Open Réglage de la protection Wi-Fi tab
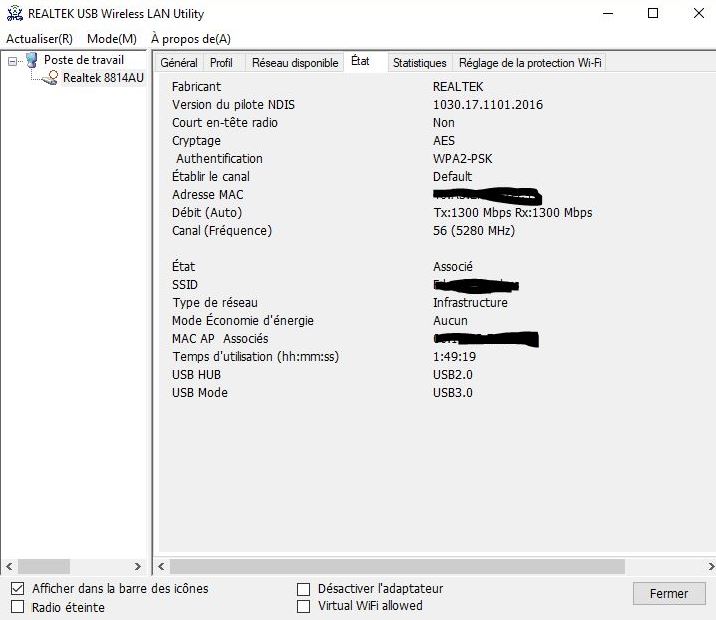 coord(530,63)
